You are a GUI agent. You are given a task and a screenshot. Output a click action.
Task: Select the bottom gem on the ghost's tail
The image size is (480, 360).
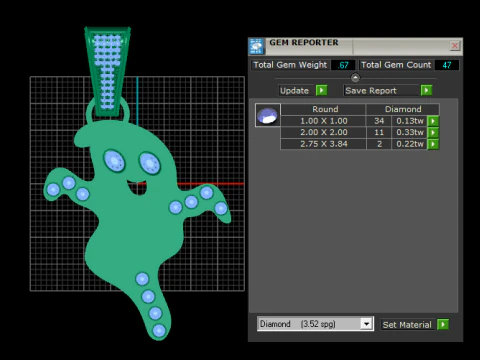pyautogui.click(x=159, y=331)
